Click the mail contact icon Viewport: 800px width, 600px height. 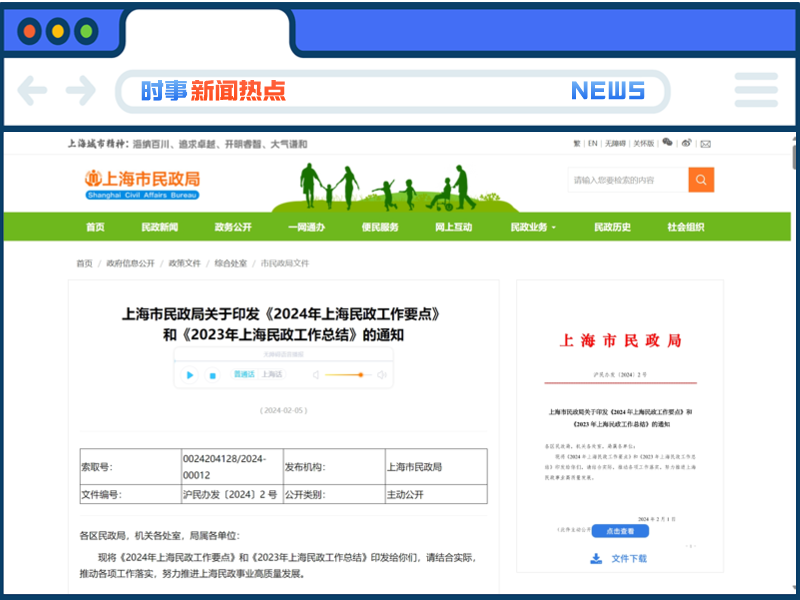[x=705, y=143]
